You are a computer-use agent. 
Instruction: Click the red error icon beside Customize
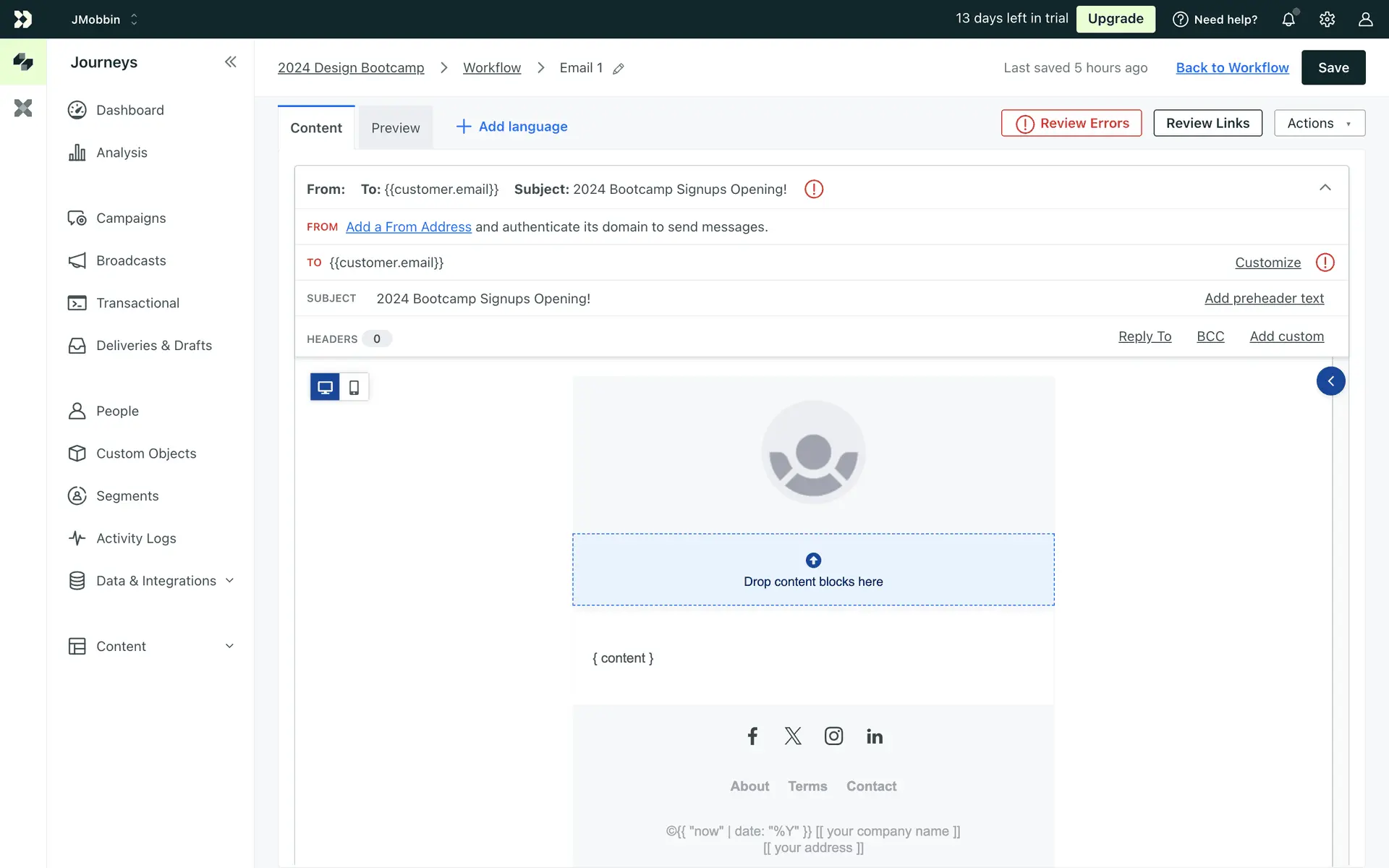(1325, 263)
